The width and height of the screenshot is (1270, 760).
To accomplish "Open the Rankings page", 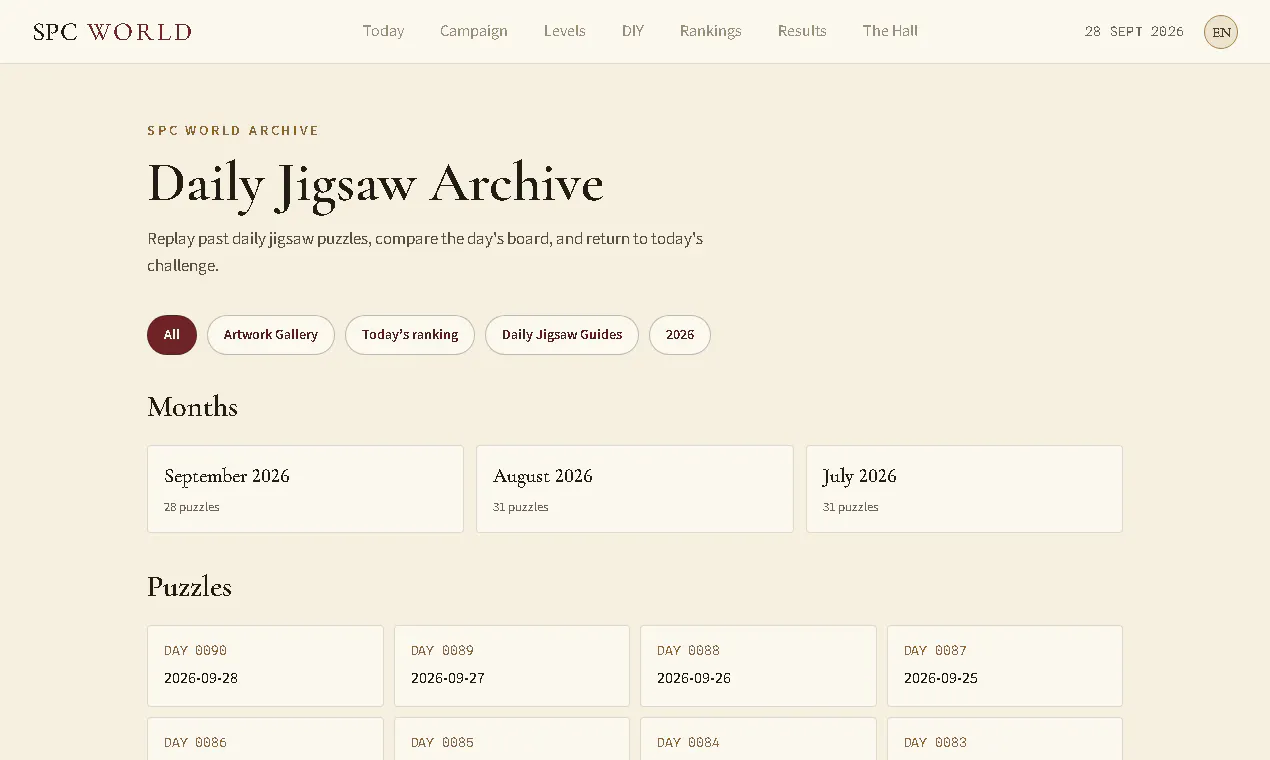I will [x=711, y=31].
